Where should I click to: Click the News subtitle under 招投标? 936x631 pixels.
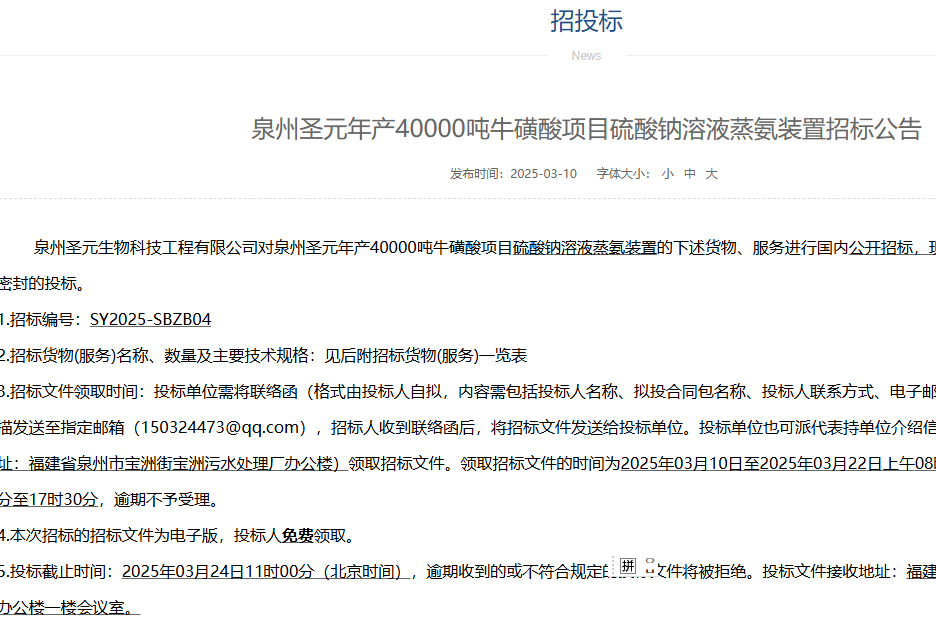586,56
